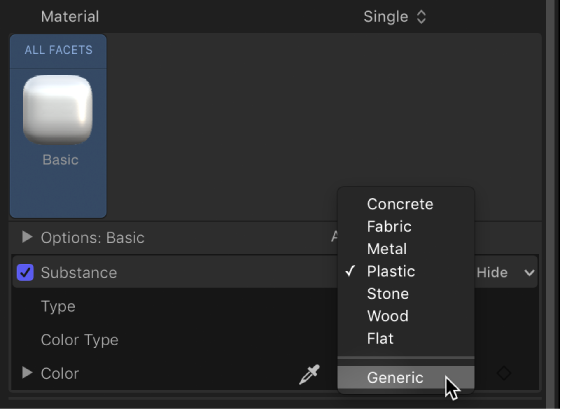562x410 pixels.
Task: Choose Metal from the substance menu
Action: pyautogui.click(x=406, y=249)
